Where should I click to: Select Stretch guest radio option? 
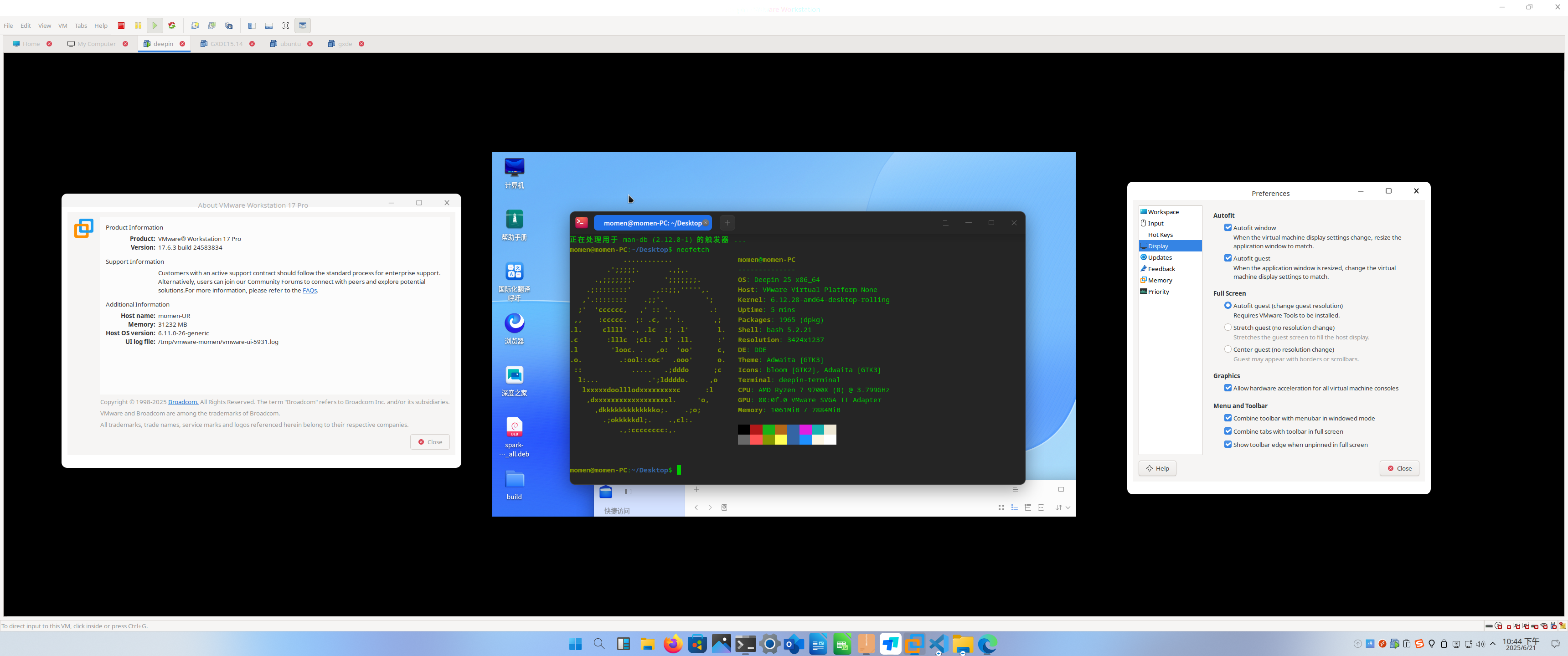[x=1228, y=328]
